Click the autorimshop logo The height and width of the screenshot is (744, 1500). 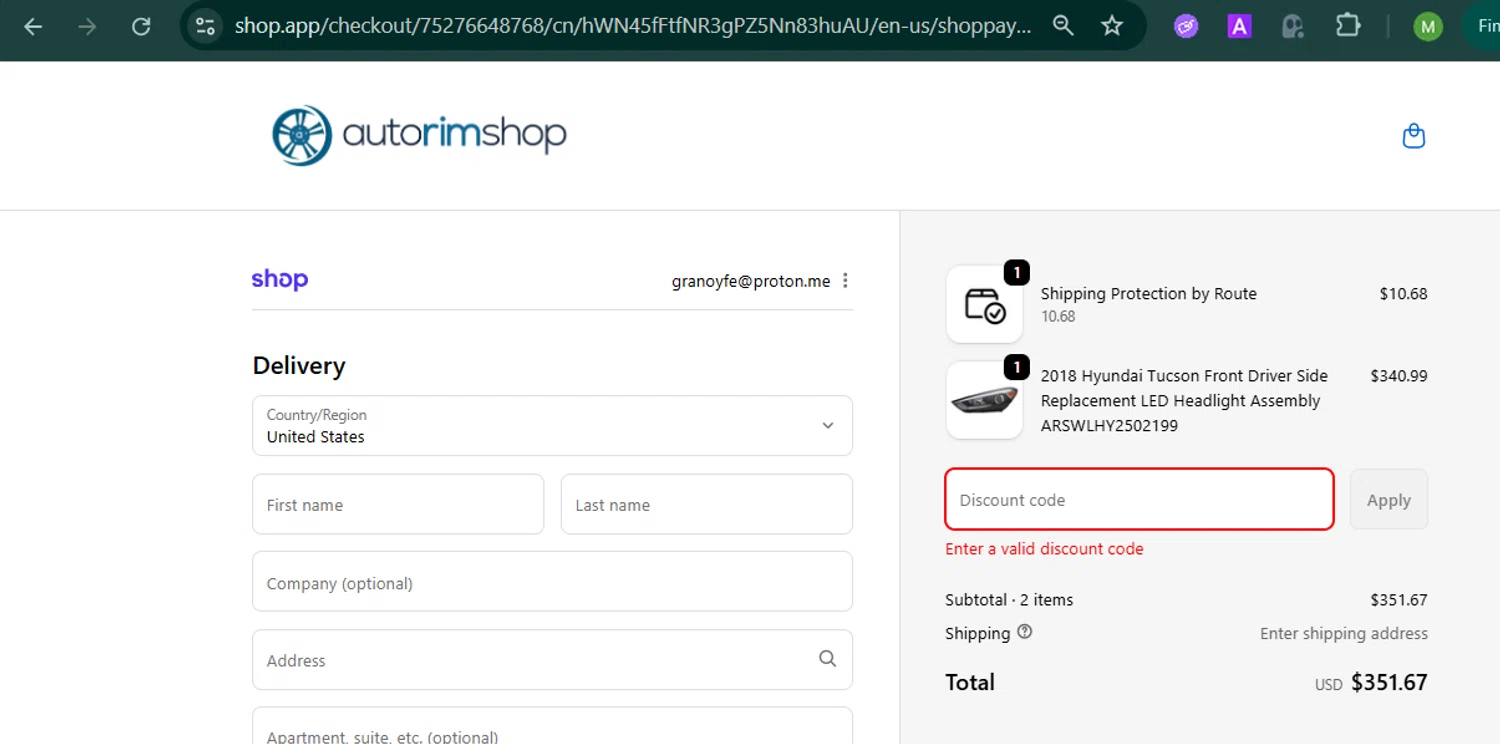pos(419,135)
